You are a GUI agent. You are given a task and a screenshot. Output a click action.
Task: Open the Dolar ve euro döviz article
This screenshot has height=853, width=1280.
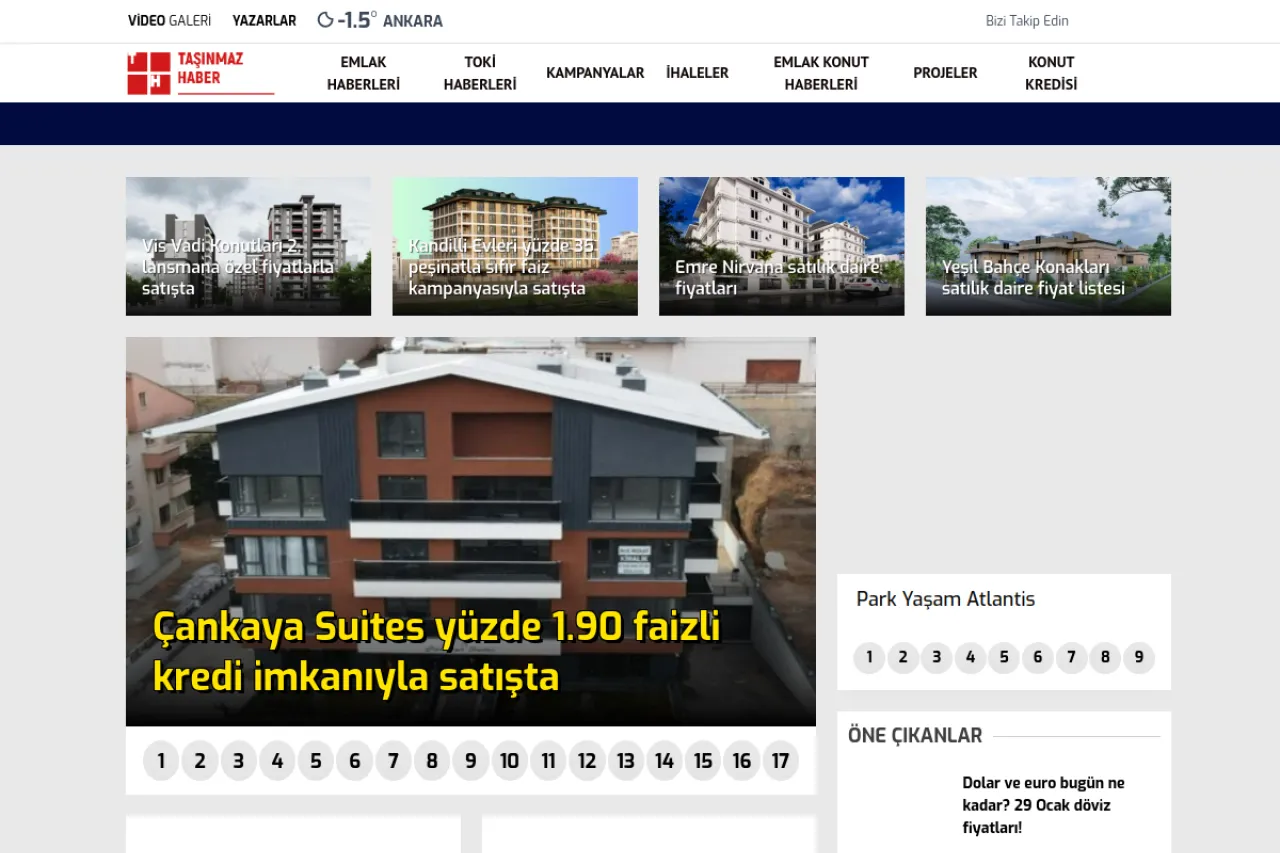[1044, 804]
